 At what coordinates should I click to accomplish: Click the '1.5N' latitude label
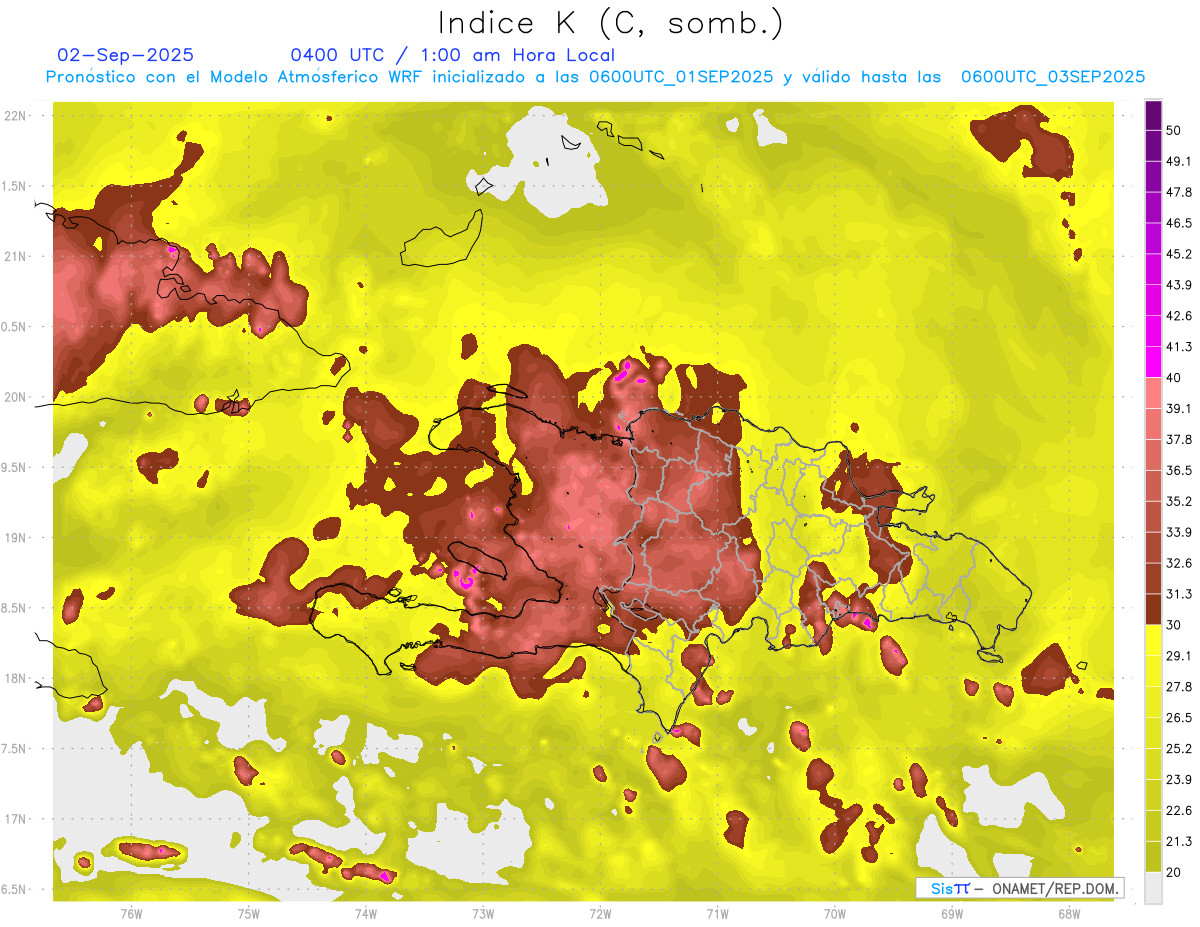pos(16,186)
